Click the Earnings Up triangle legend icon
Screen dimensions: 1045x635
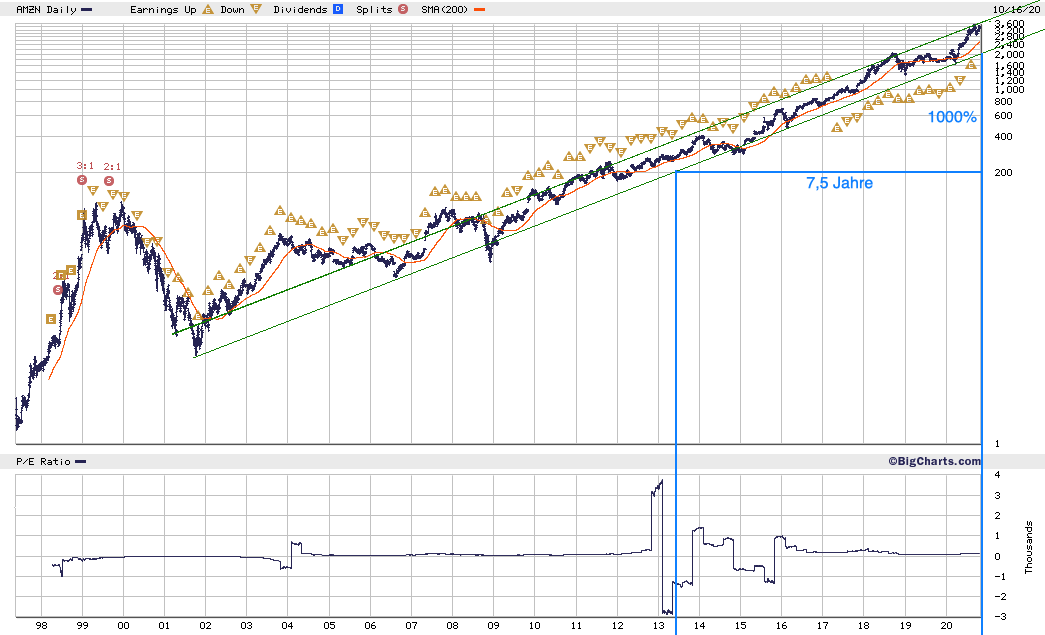[x=208, y=9]
